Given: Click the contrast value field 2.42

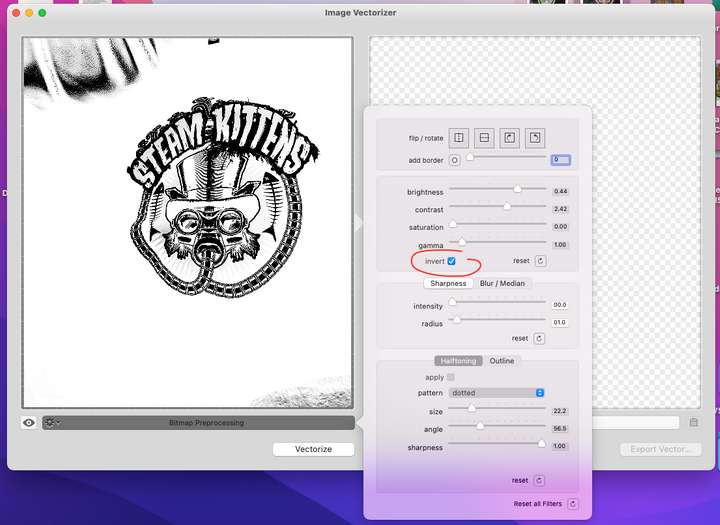Looking at the screenshot, I should point(561,209).
